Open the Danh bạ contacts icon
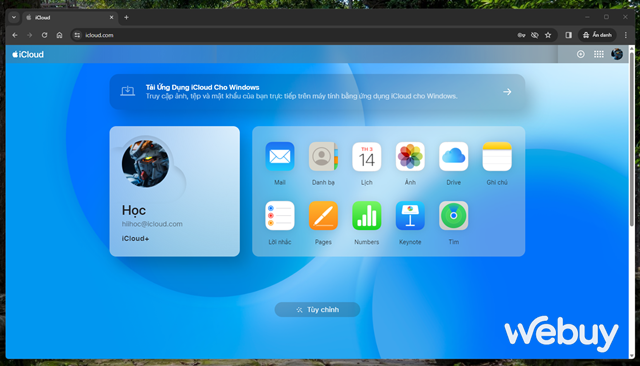The image size is (640, 366). 323,156
